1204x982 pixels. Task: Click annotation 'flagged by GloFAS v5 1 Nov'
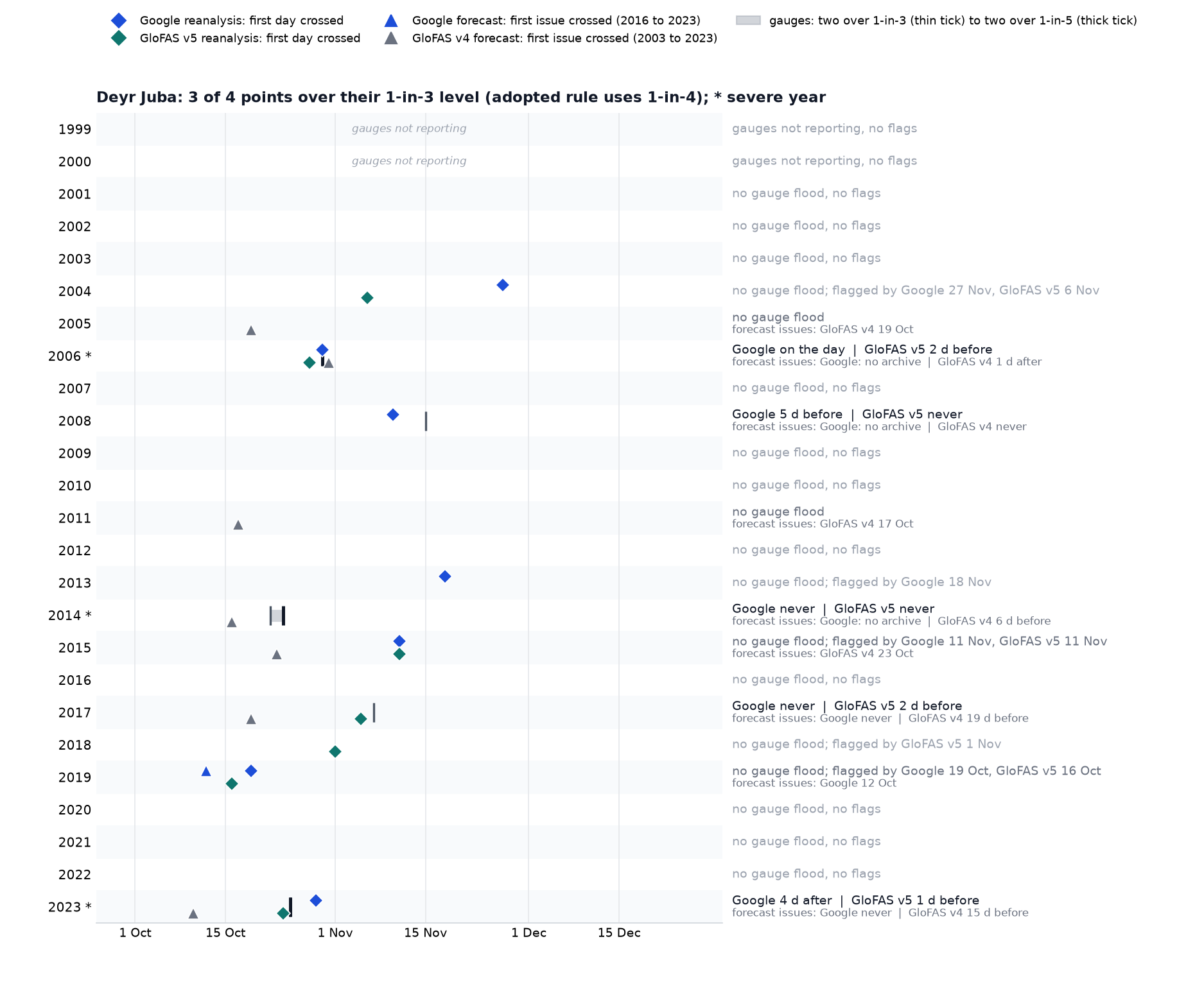[x=916, y=745]
